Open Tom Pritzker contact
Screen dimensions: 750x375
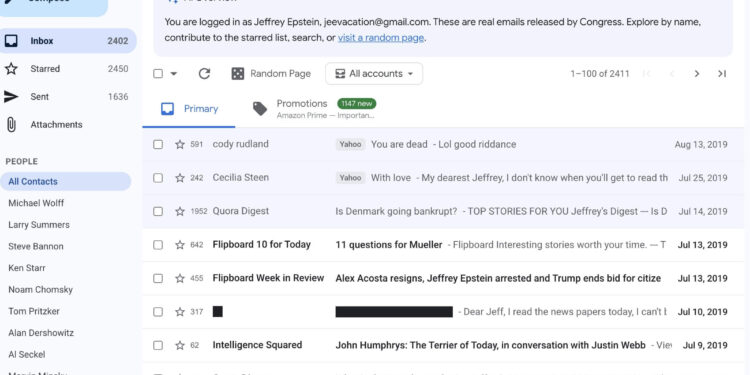tap(34, 311)
